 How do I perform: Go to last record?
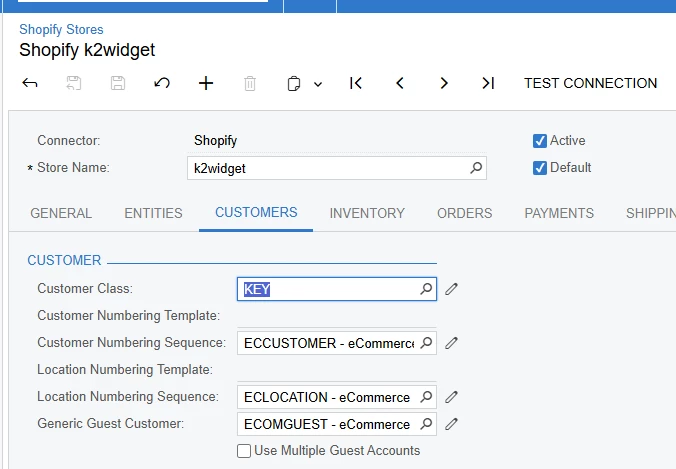click(488, 83)
